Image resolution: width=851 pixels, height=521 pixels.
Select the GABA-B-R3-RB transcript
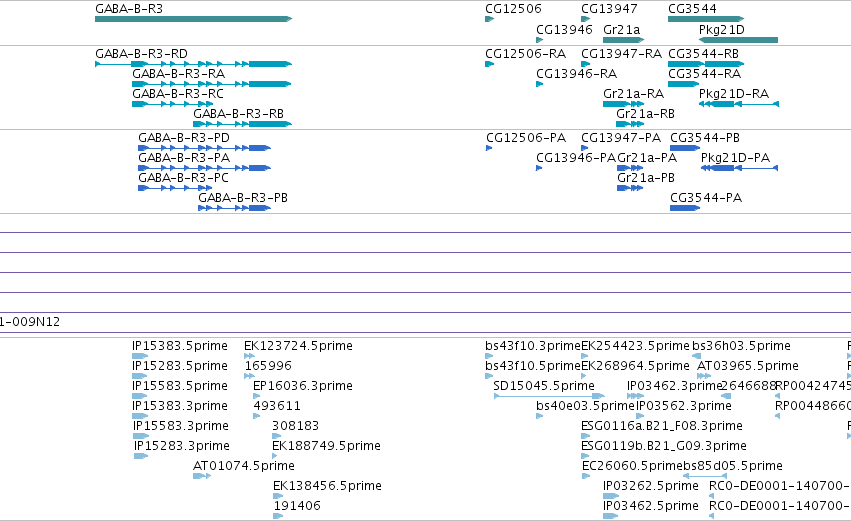pos(243,124)
